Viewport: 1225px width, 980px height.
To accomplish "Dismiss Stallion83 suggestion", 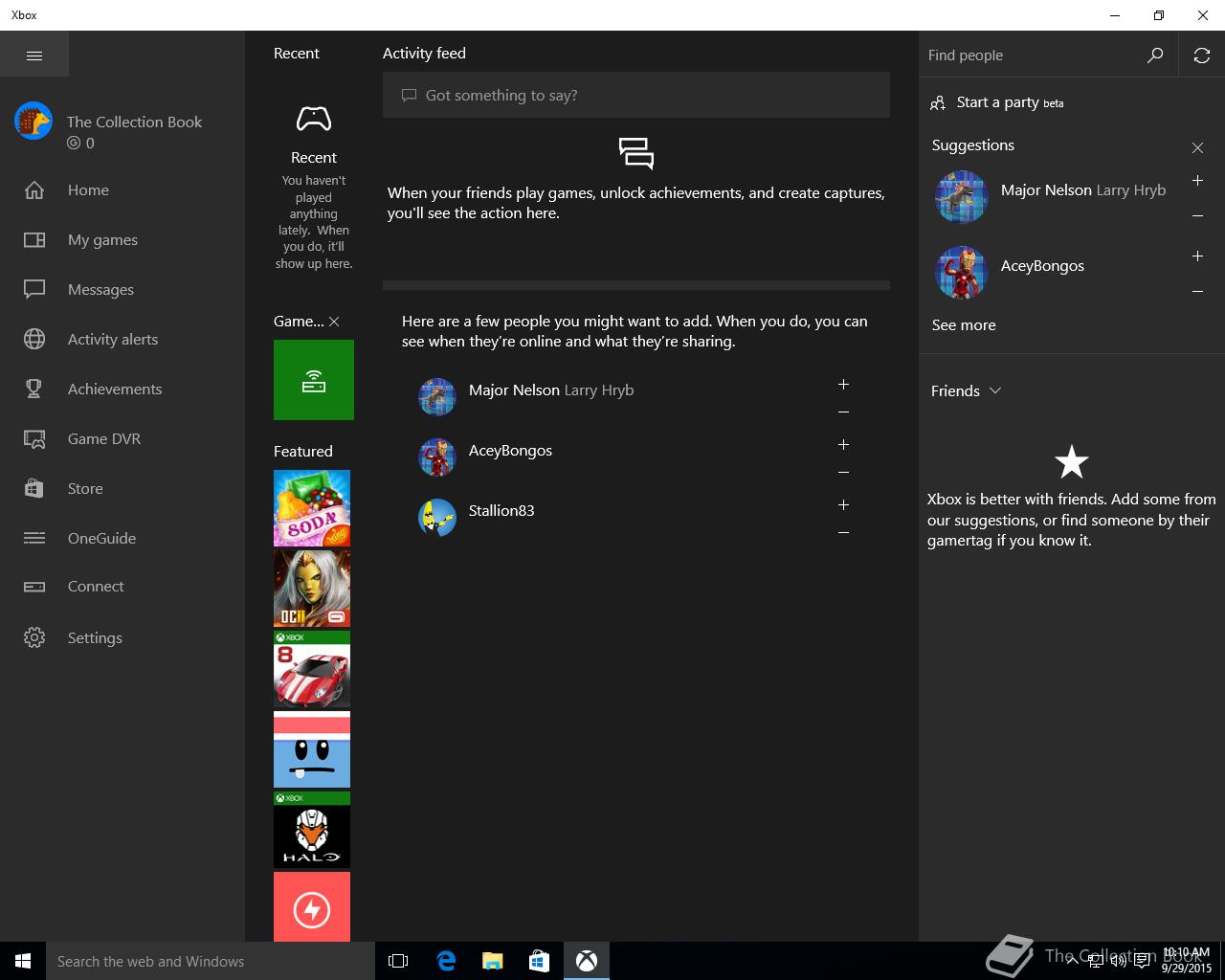I will [843, 533].
